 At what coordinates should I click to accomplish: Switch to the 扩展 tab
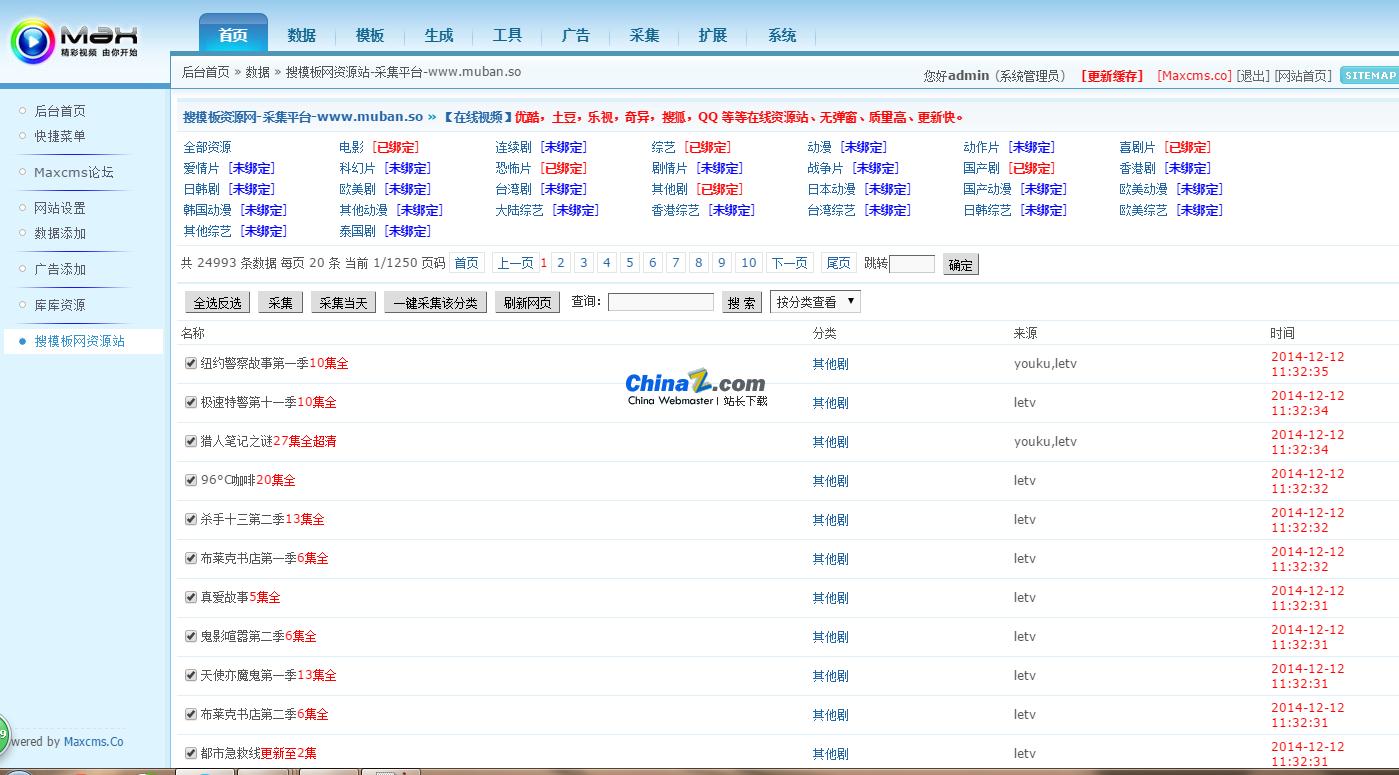713,35
